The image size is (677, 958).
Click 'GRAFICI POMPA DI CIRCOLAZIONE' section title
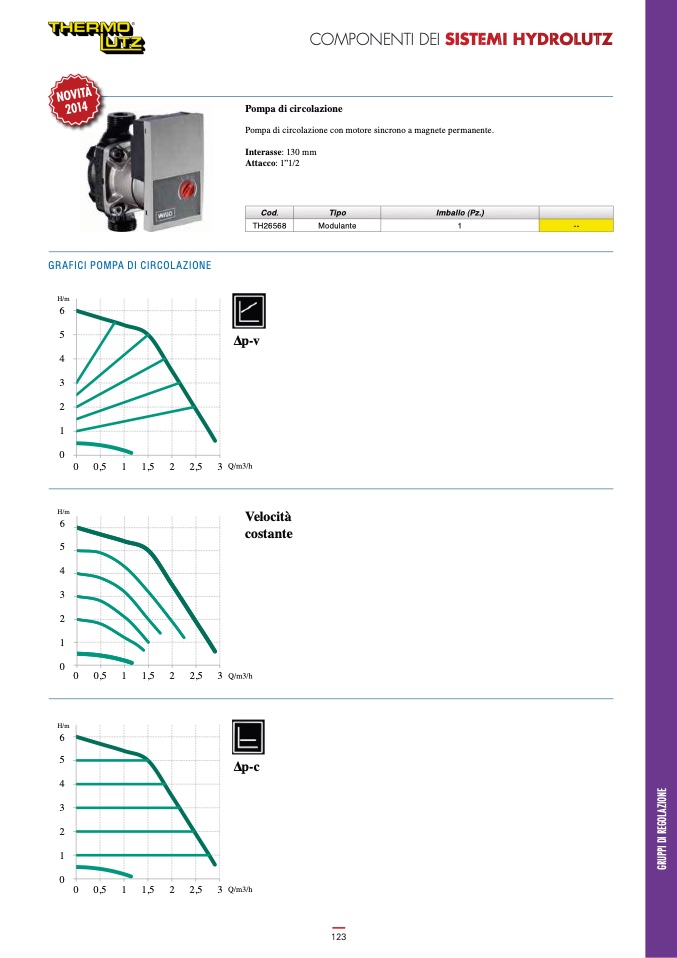[x=130, y=265]
